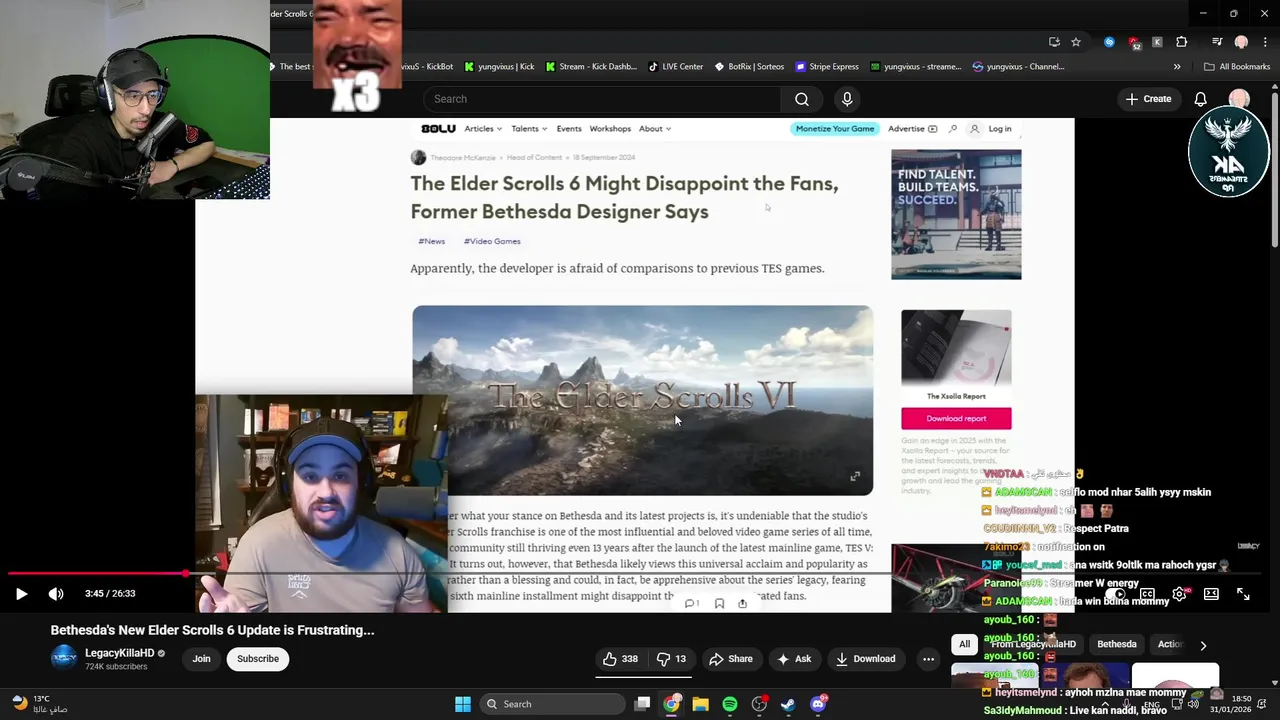The height and width of the screenshot is (720, 1280).
Task: Join the LegacyKillaHD channel membership
Action: (201, 659)
